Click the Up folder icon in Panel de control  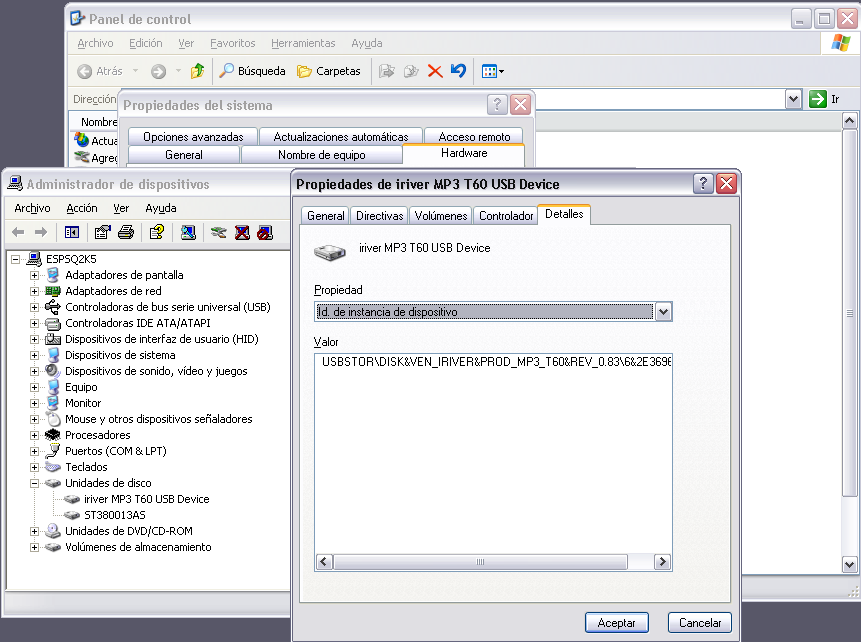197,71
